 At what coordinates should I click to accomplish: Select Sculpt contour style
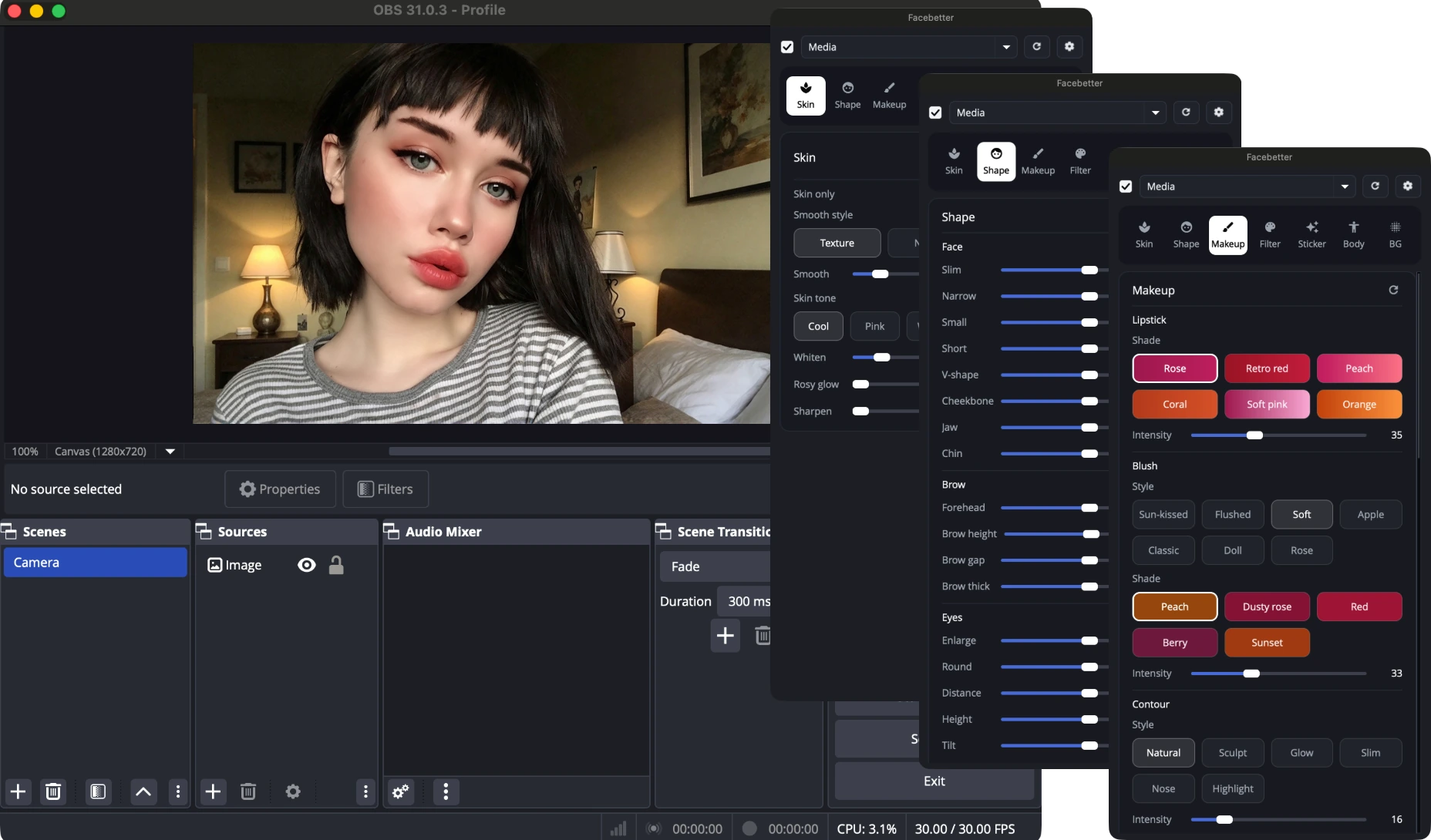(x=1232, y=752)
